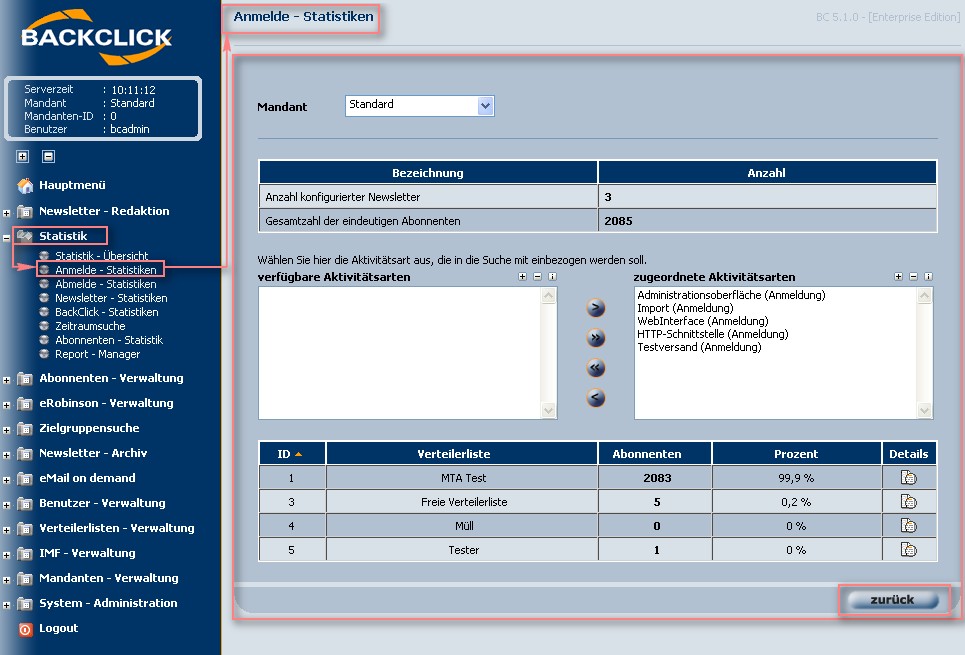
Task: Expand Abonnenten - Verwaltung node
Action: [6, 380]
